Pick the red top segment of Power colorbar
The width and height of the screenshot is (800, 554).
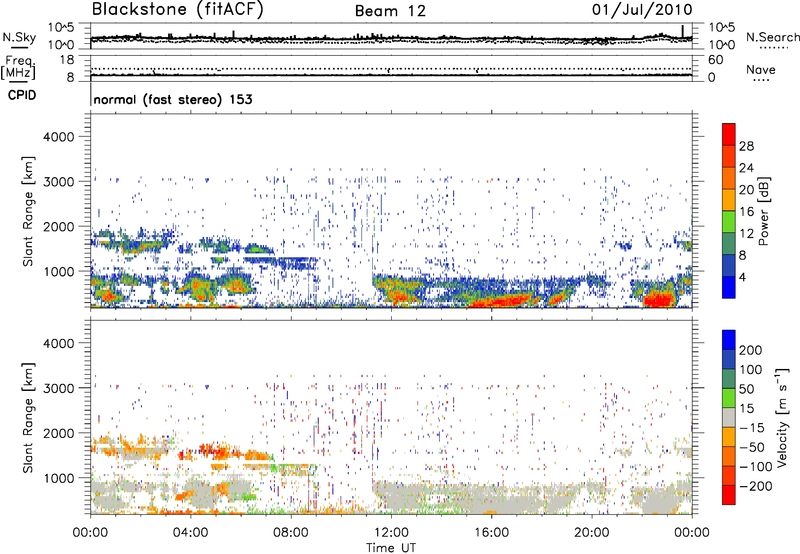(729, 134)
